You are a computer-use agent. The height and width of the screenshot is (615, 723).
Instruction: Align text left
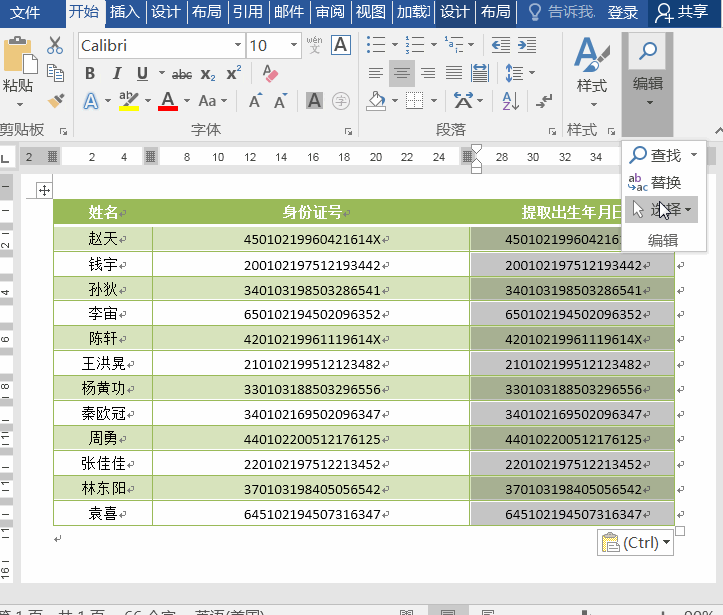click(376, 73)
